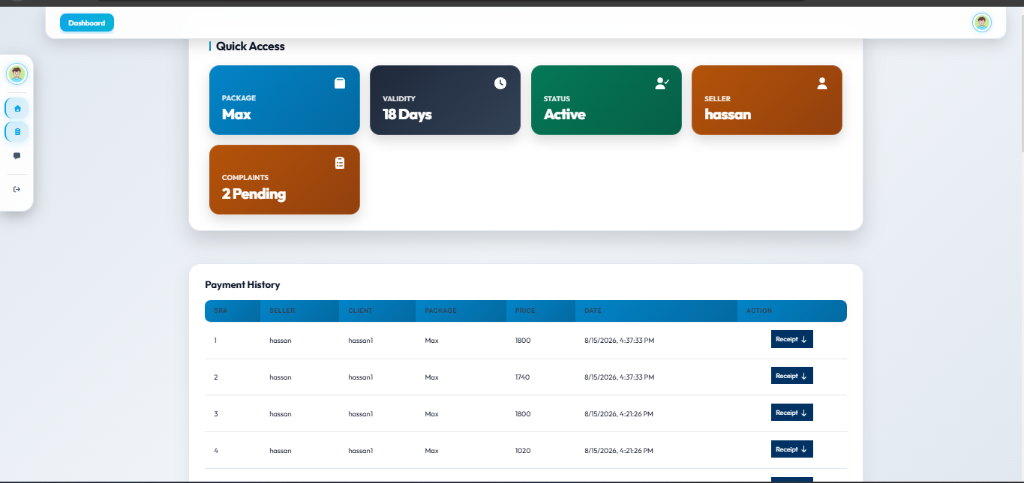Click the date 8/15/2026, 4:37:33 PM in row 1
The width and height of the screenshot is (1024, 483).
pos(619,341)
